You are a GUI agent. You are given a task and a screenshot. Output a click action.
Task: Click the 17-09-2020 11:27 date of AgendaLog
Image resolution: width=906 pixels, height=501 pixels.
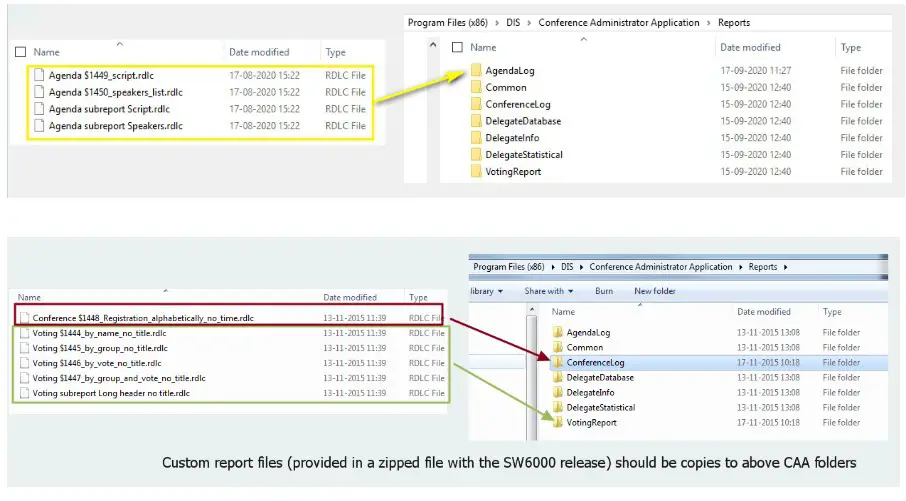tap(756, 70)
